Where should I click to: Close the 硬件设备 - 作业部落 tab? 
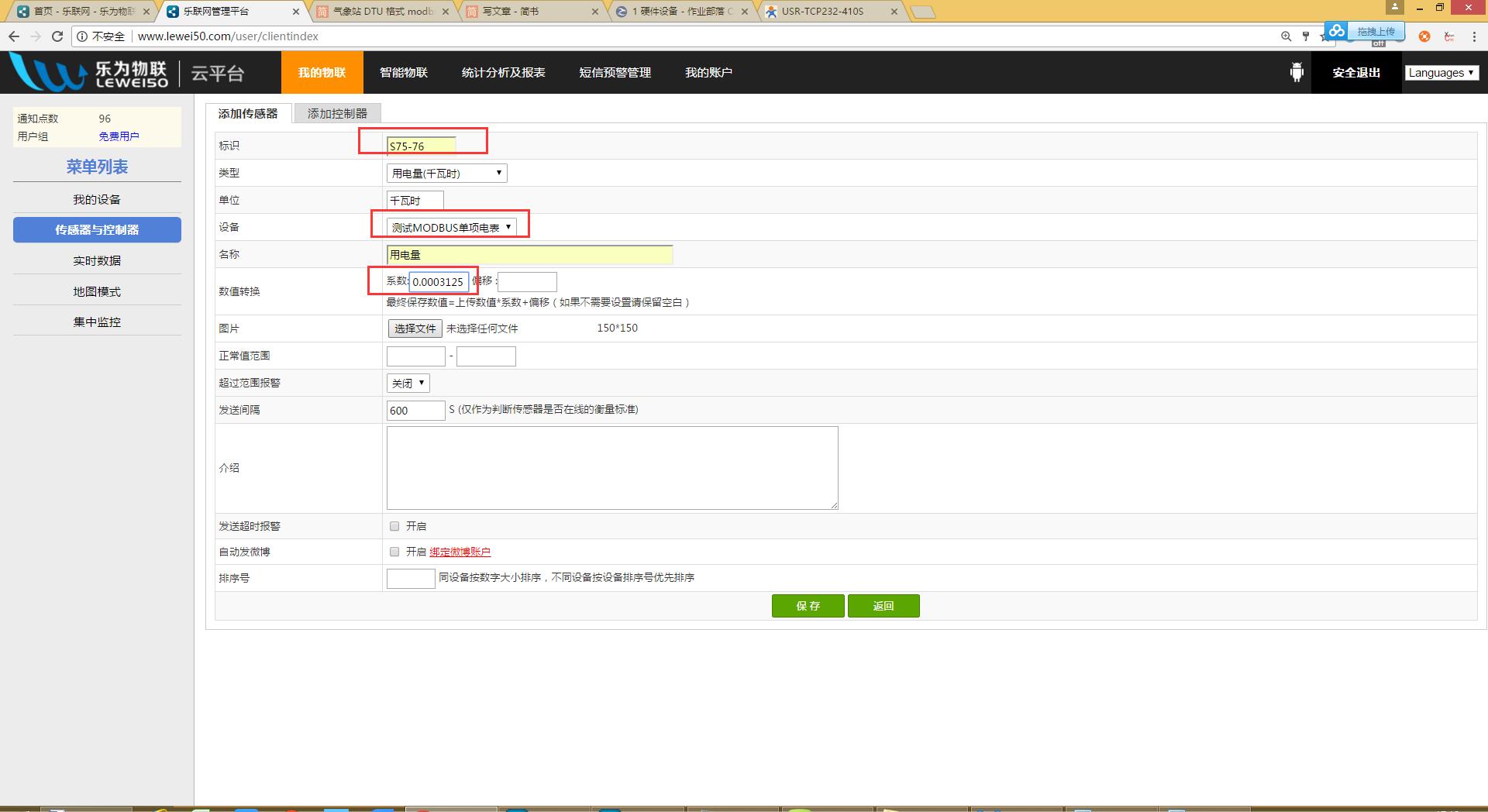[745, 12]
